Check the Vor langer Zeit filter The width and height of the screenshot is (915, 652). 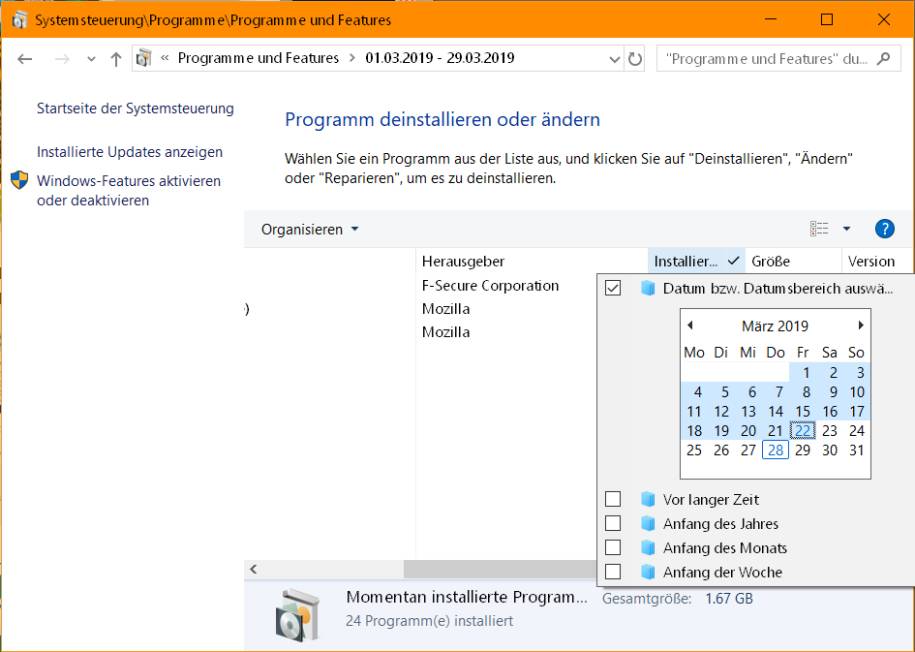pyautogui.click(x=613, y=499)
